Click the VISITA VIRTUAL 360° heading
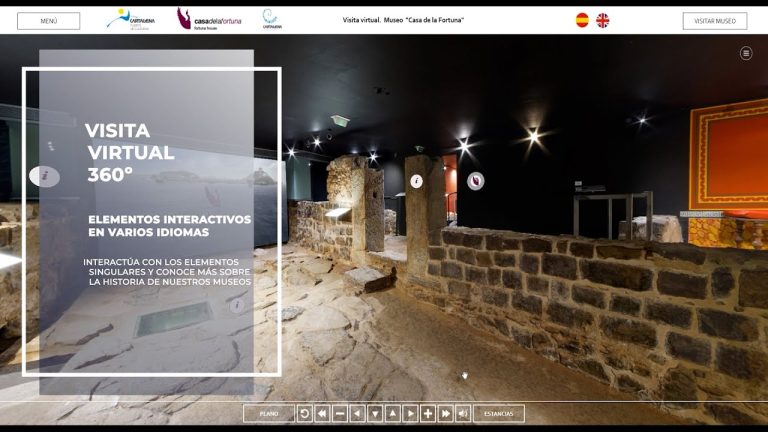768x432 pixels. point(130,152)
